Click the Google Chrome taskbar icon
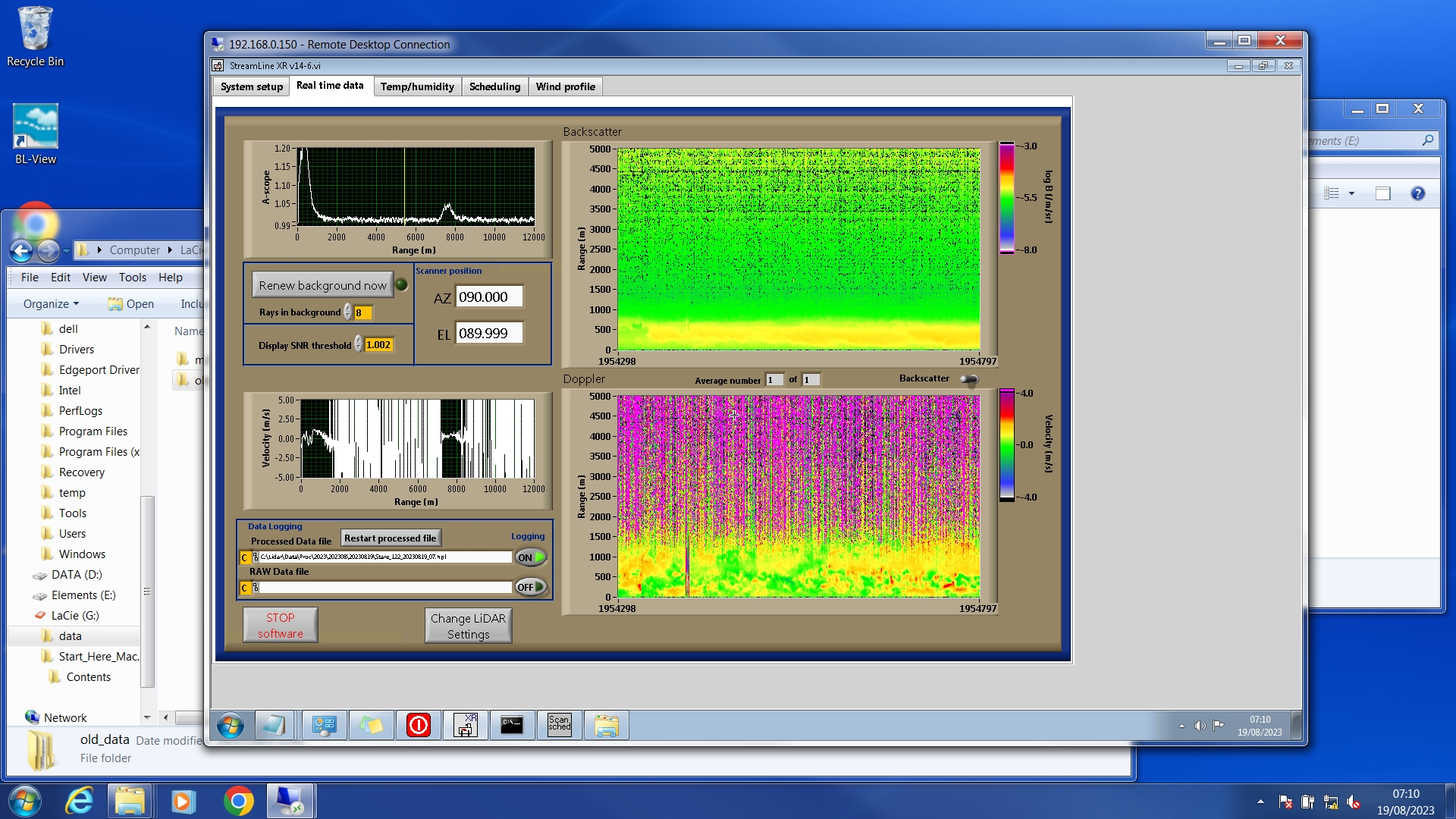The width and height of the screenshot is (1456, 819). (238, 801)
